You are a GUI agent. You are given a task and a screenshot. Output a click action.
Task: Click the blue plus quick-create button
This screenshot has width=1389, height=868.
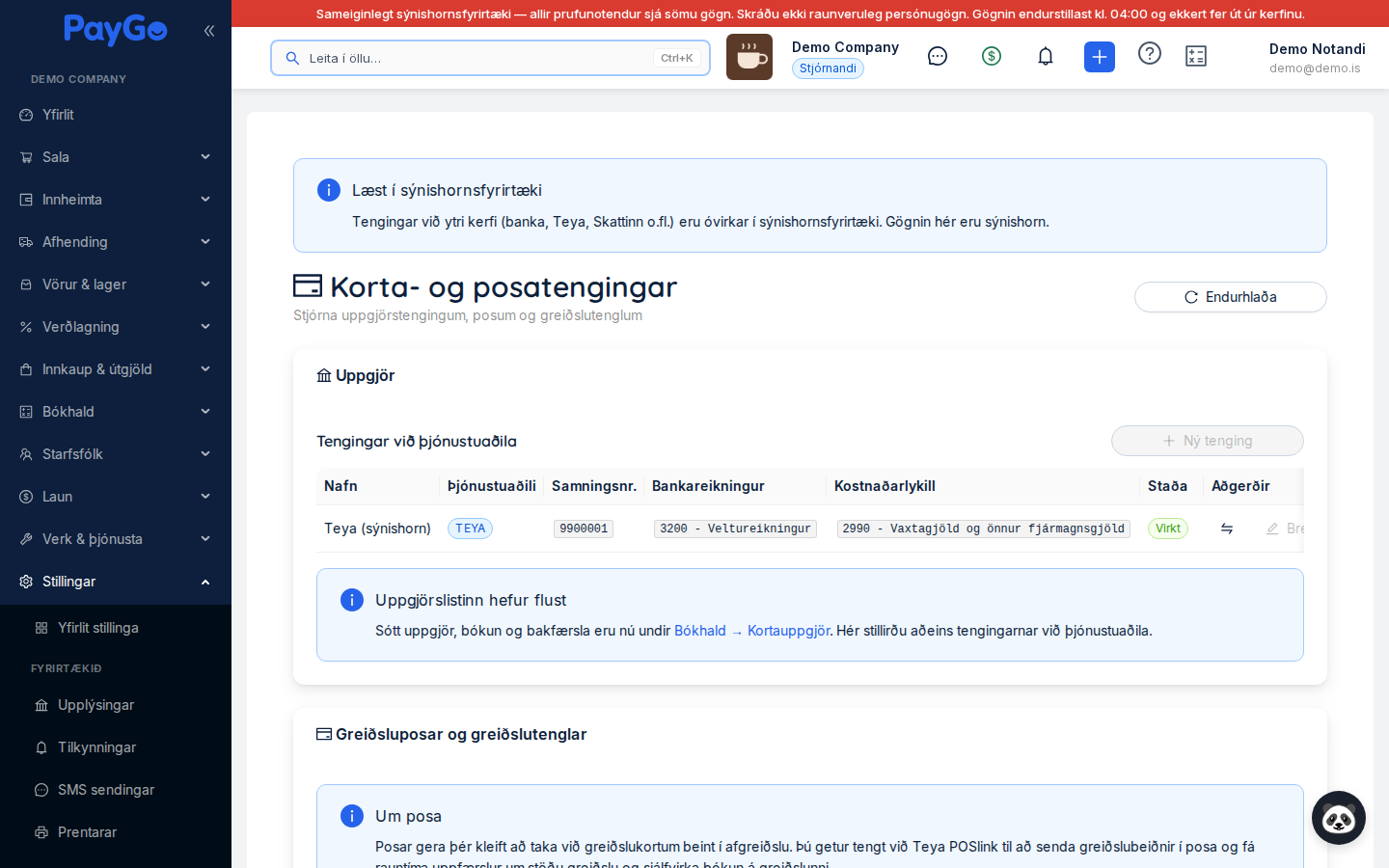pyautogui.click(x=1100, y=57)
